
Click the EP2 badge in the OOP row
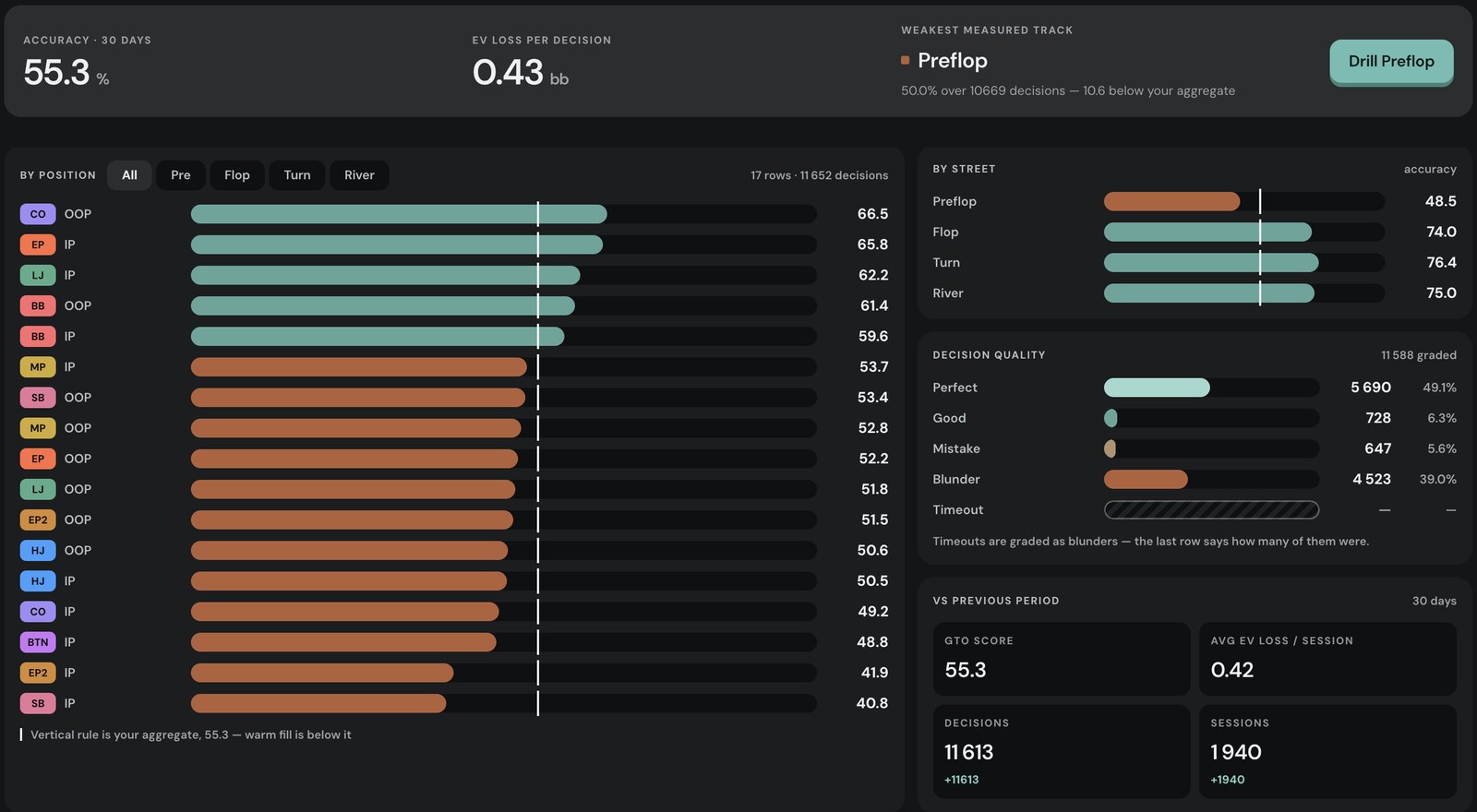pos(38,519)
